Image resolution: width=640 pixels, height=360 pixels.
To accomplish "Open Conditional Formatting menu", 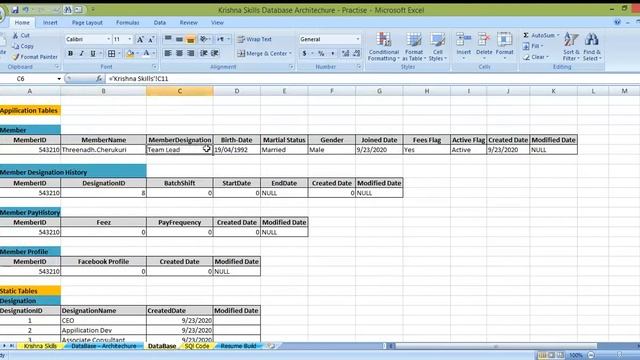I will point(383,47).
